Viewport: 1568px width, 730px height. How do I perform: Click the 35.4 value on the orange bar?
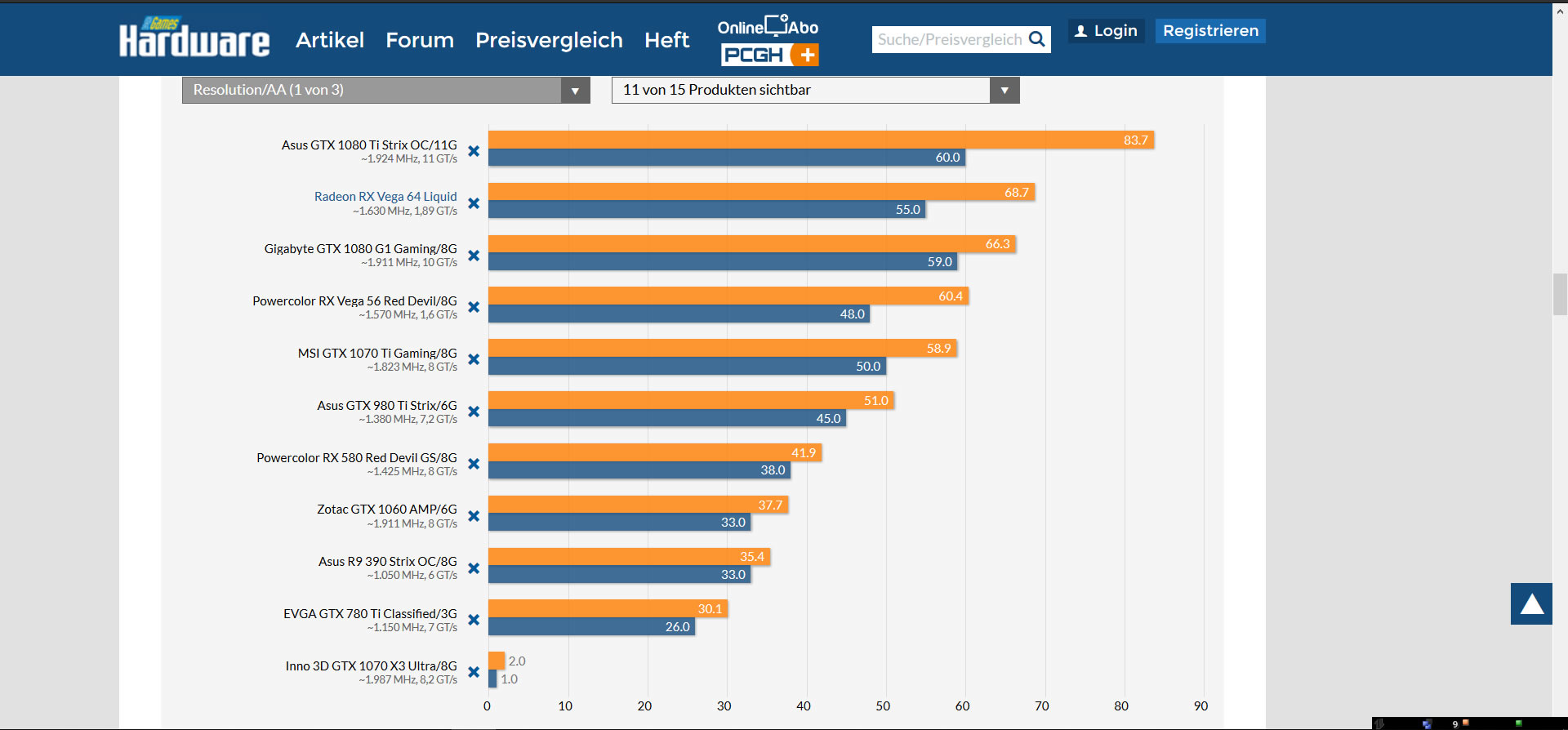pyautogui.click(x=752, y=557)
